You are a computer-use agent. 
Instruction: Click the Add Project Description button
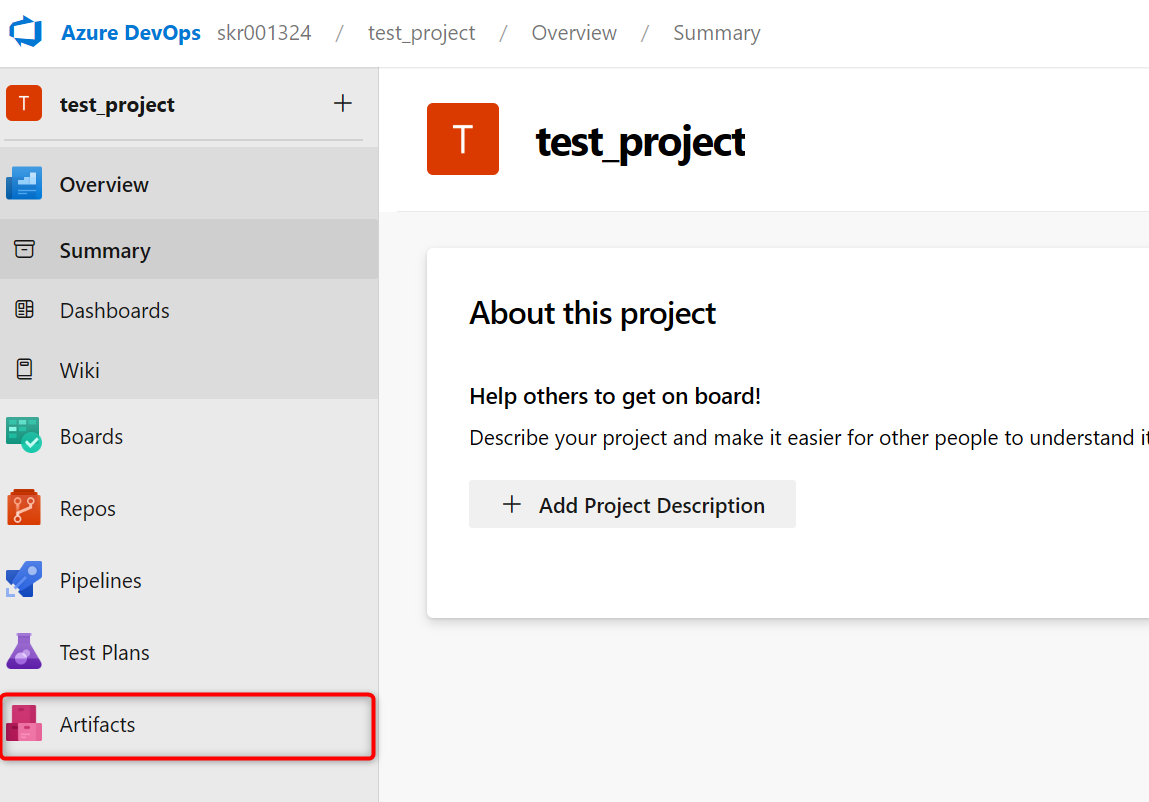click(x=632, y=505)
